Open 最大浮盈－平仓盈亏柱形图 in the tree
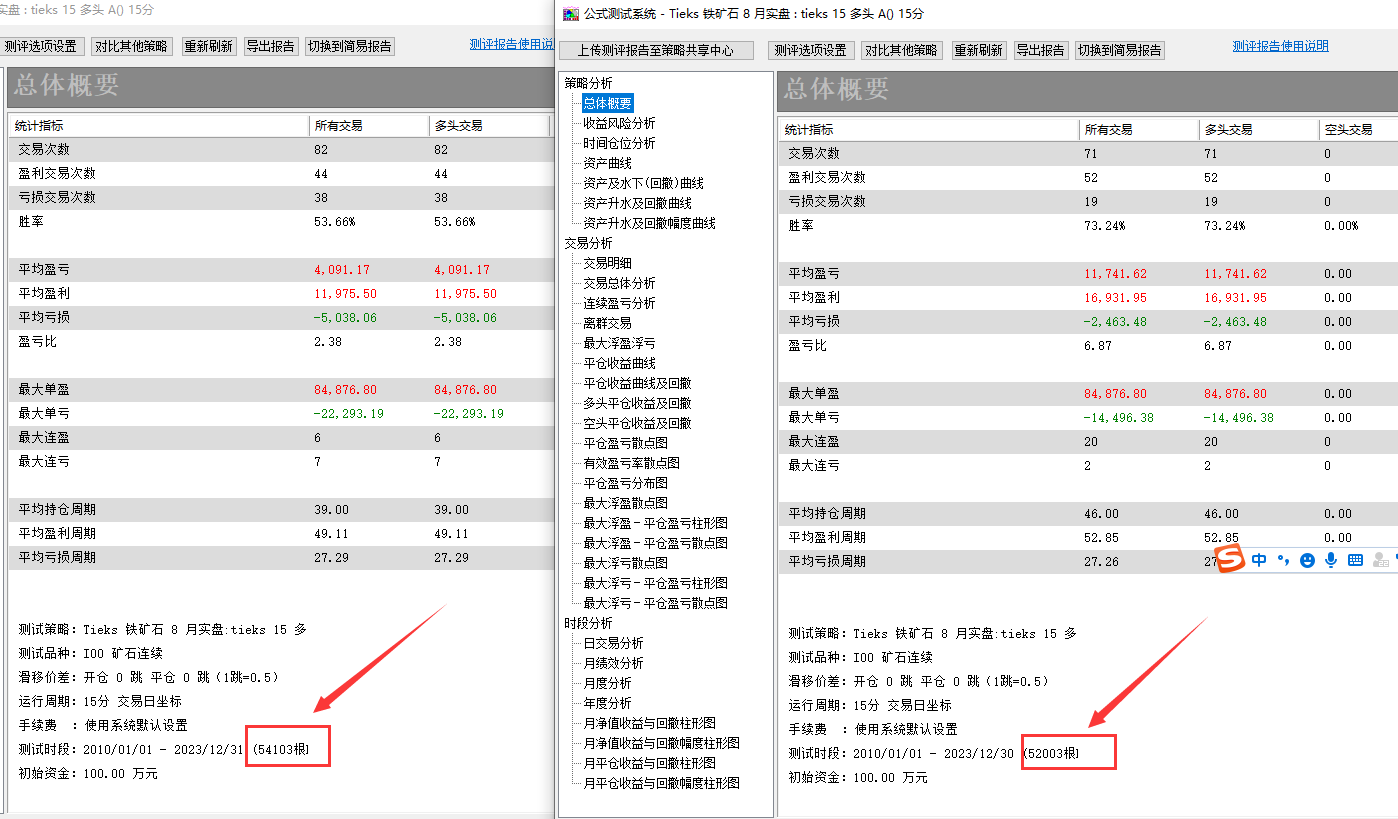Image resolution: width=1398 pixels, height=819 pixels. point(656,523)
